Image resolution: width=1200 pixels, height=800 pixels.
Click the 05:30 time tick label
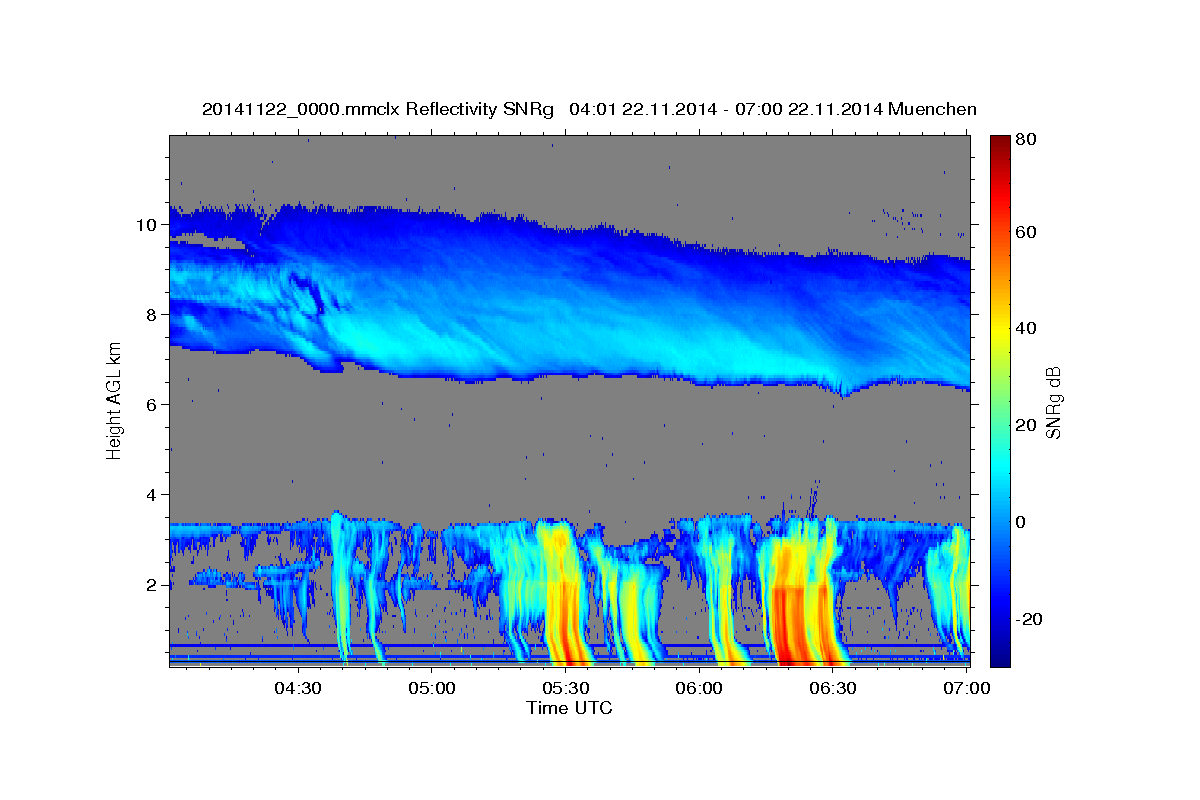[x=565, y=688]
